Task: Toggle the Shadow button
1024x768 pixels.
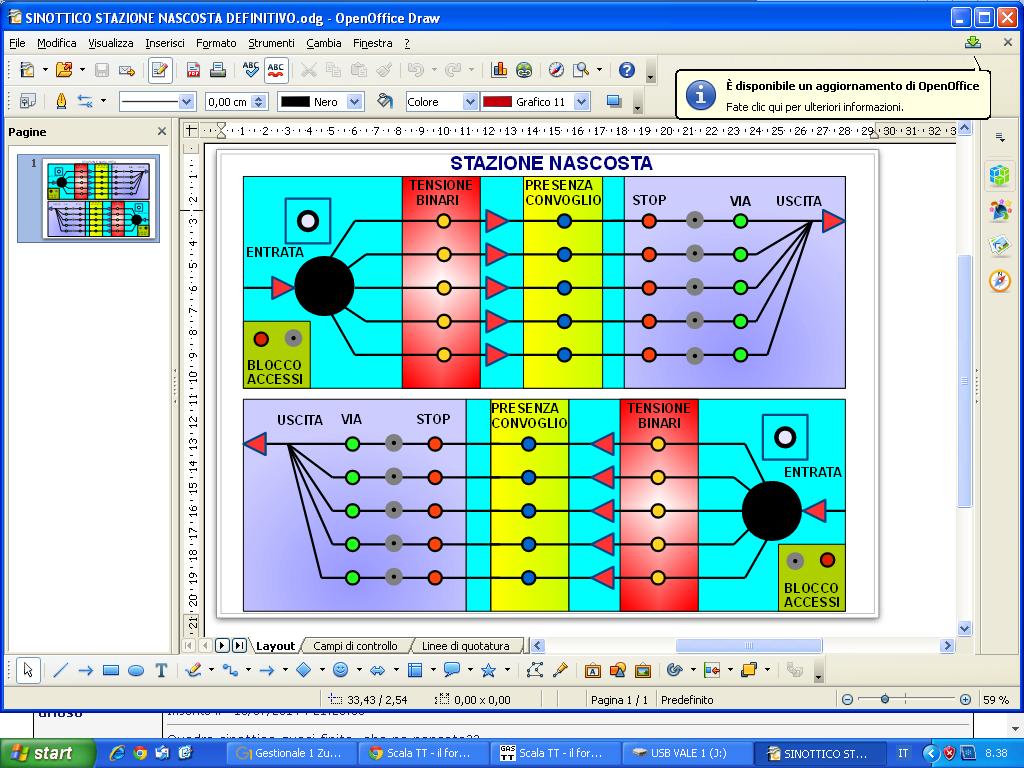Action: 613,101
